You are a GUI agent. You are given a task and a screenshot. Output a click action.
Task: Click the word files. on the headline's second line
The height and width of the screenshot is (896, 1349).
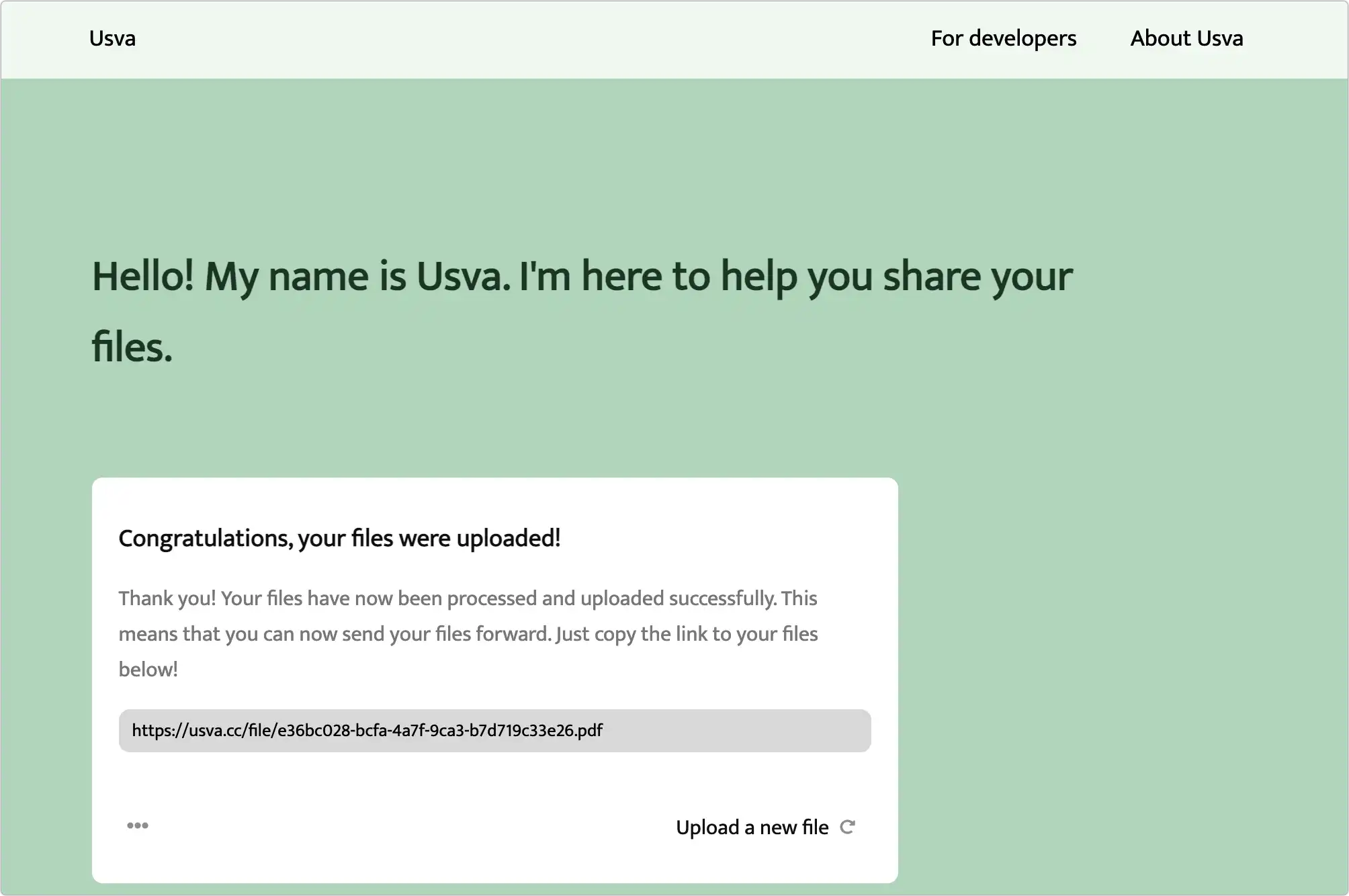pyautogui.click(x=132, y=347)
